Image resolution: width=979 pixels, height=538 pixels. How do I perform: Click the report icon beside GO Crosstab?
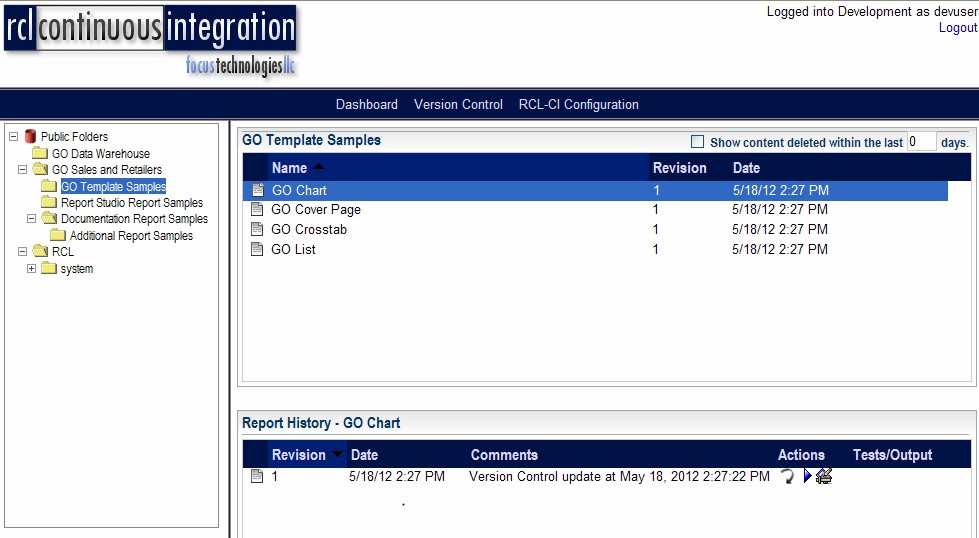click(257, 229)
